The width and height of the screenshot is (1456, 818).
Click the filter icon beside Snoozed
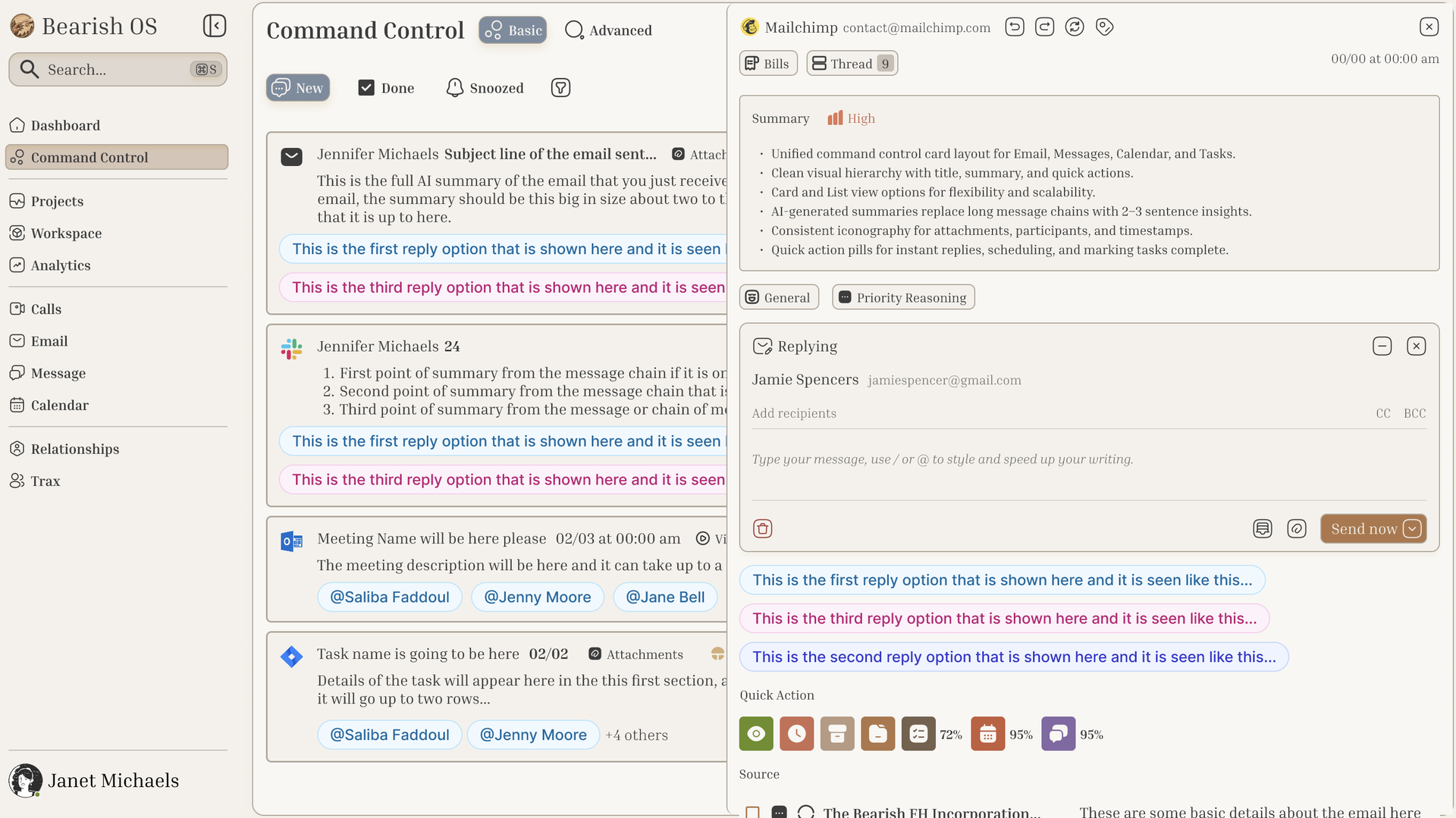pyautogui.click(x=560, y=88)
